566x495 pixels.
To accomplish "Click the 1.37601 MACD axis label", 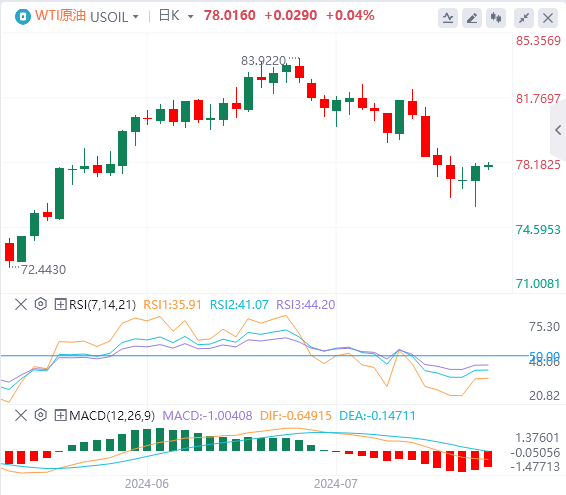I will [x=537, y=438].
